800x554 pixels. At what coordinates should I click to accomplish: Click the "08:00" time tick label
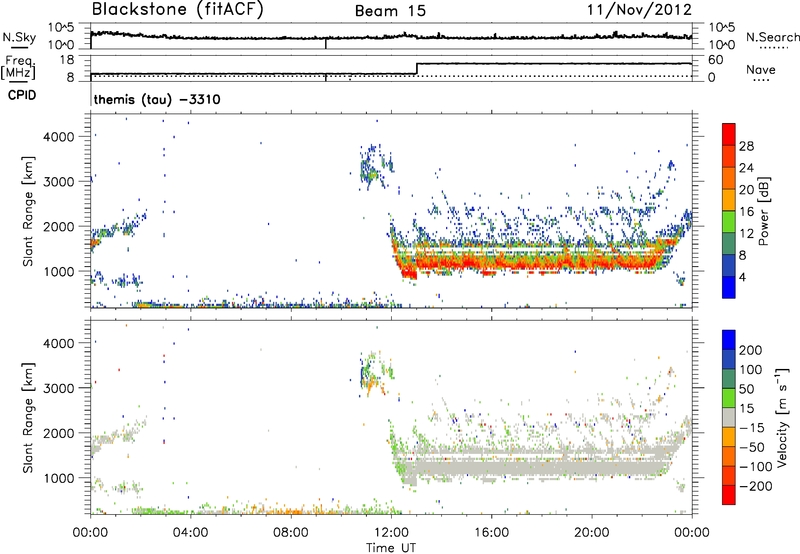click(x=291, y=533)
